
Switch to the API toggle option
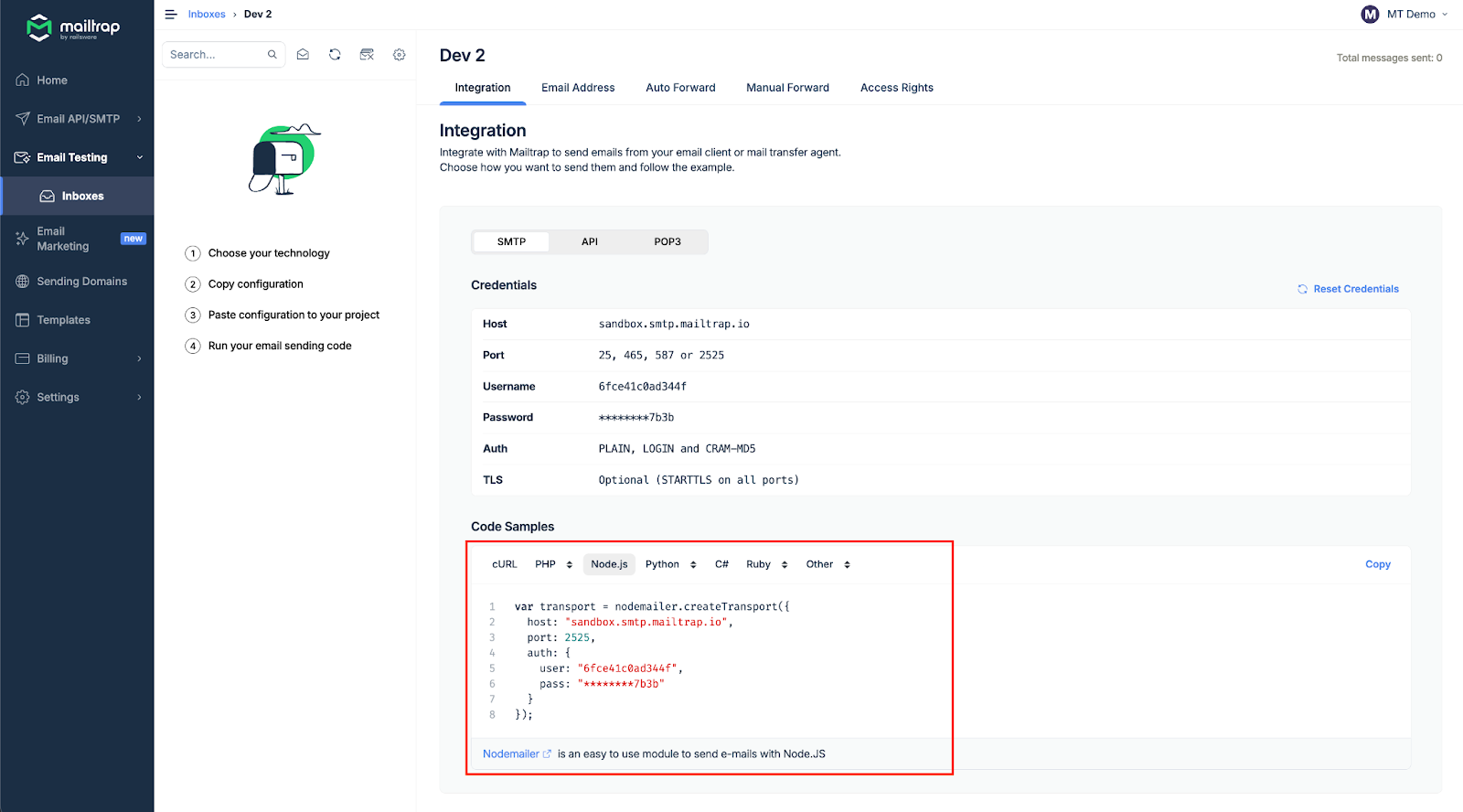point(590,241)
